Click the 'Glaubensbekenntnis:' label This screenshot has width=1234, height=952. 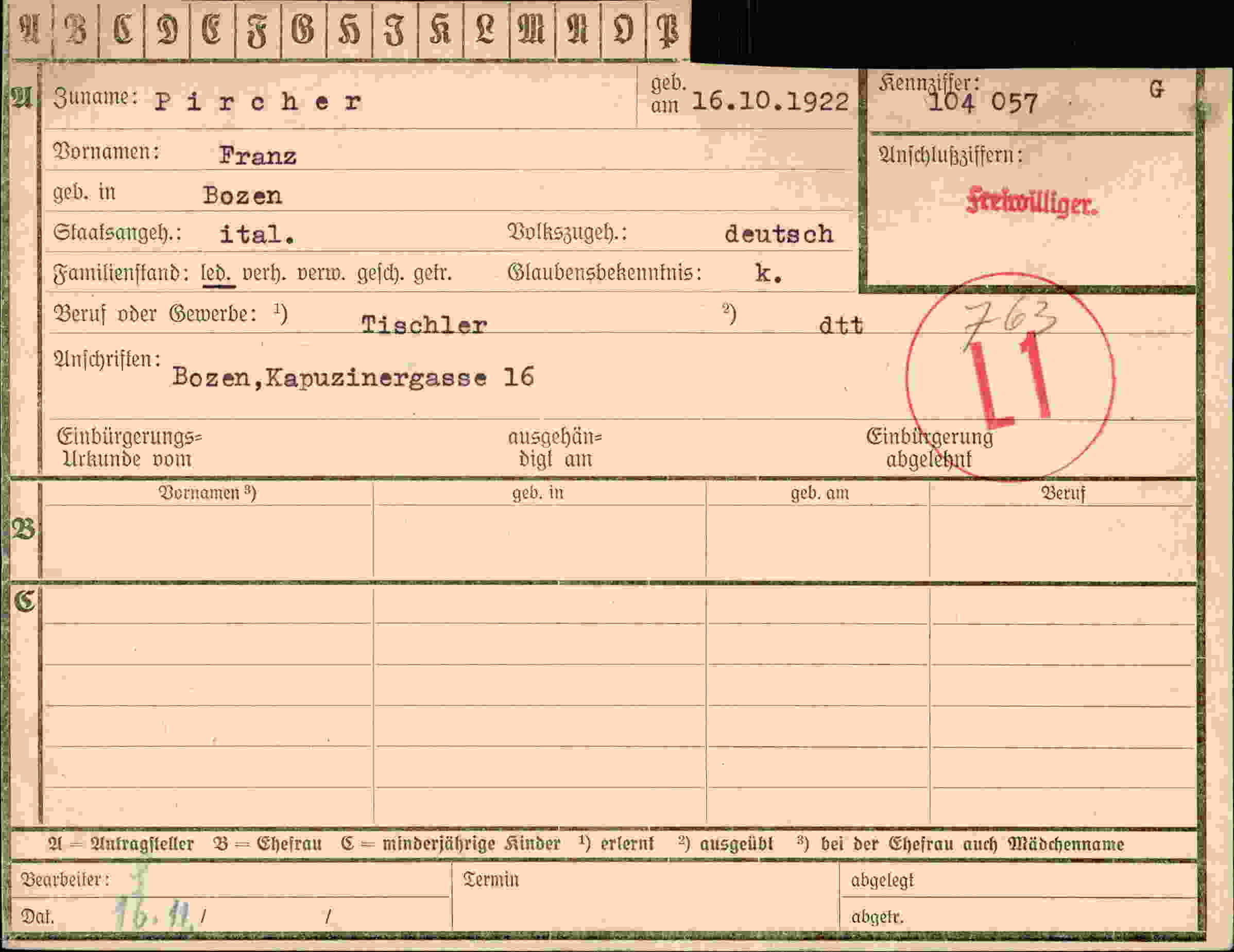coord(605,273)
